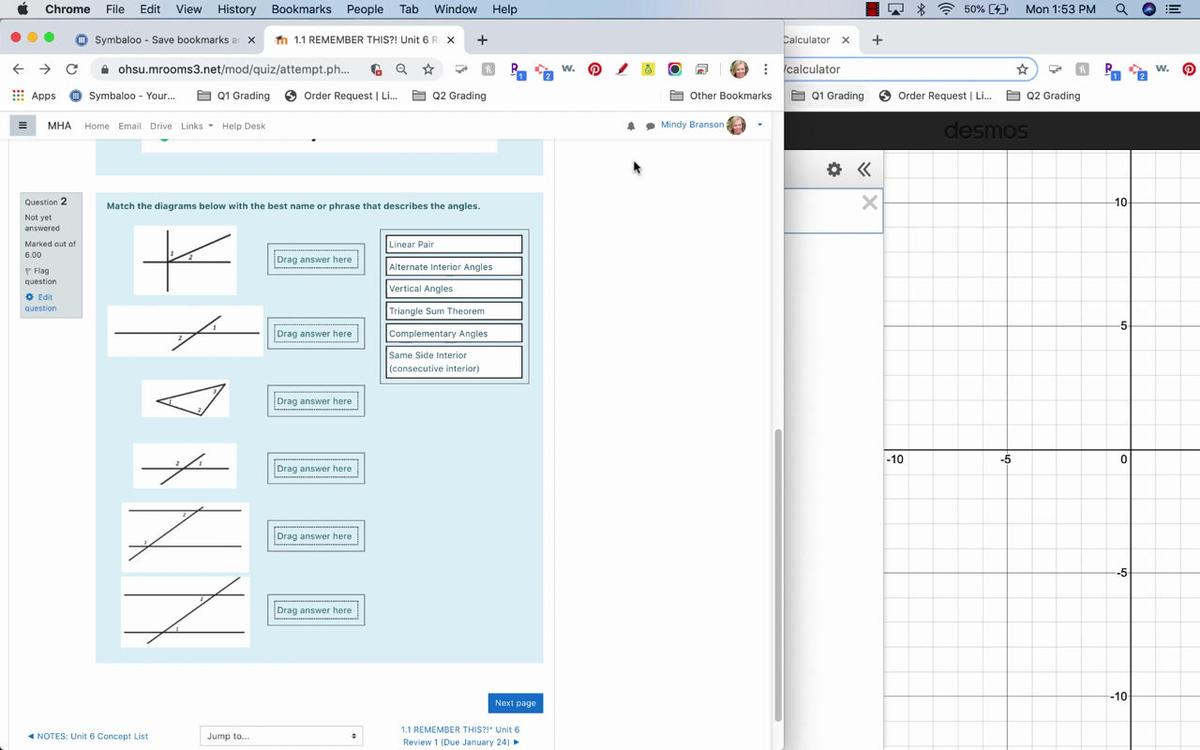The height and width of the screenshot is (750, 1200).
Task: Click the Pinterest extension icon in quiz window
Action: (594, 70)
